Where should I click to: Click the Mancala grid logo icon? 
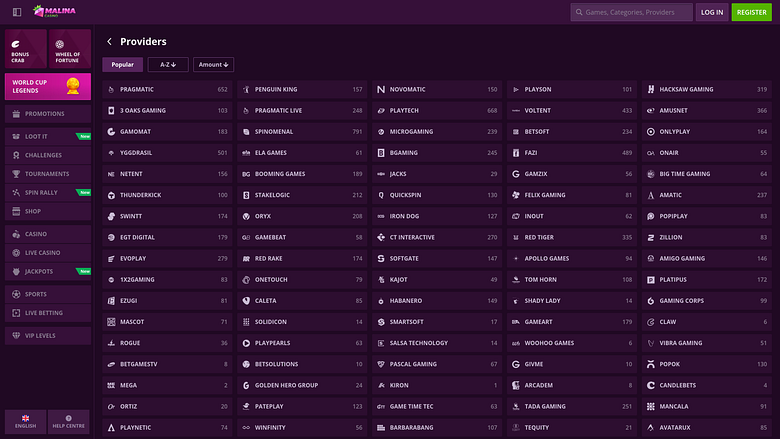pyautogui.click(x=651, y=407)
